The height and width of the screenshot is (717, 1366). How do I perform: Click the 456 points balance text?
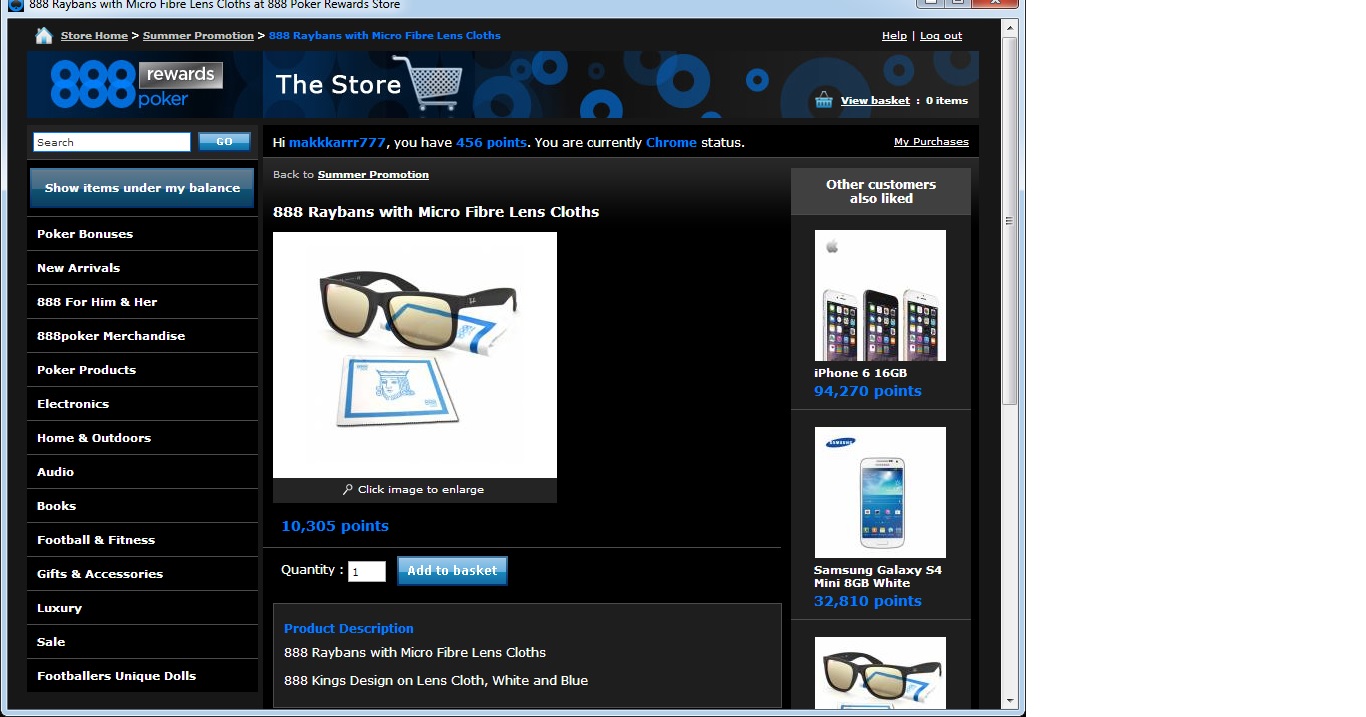click(491, 143)
